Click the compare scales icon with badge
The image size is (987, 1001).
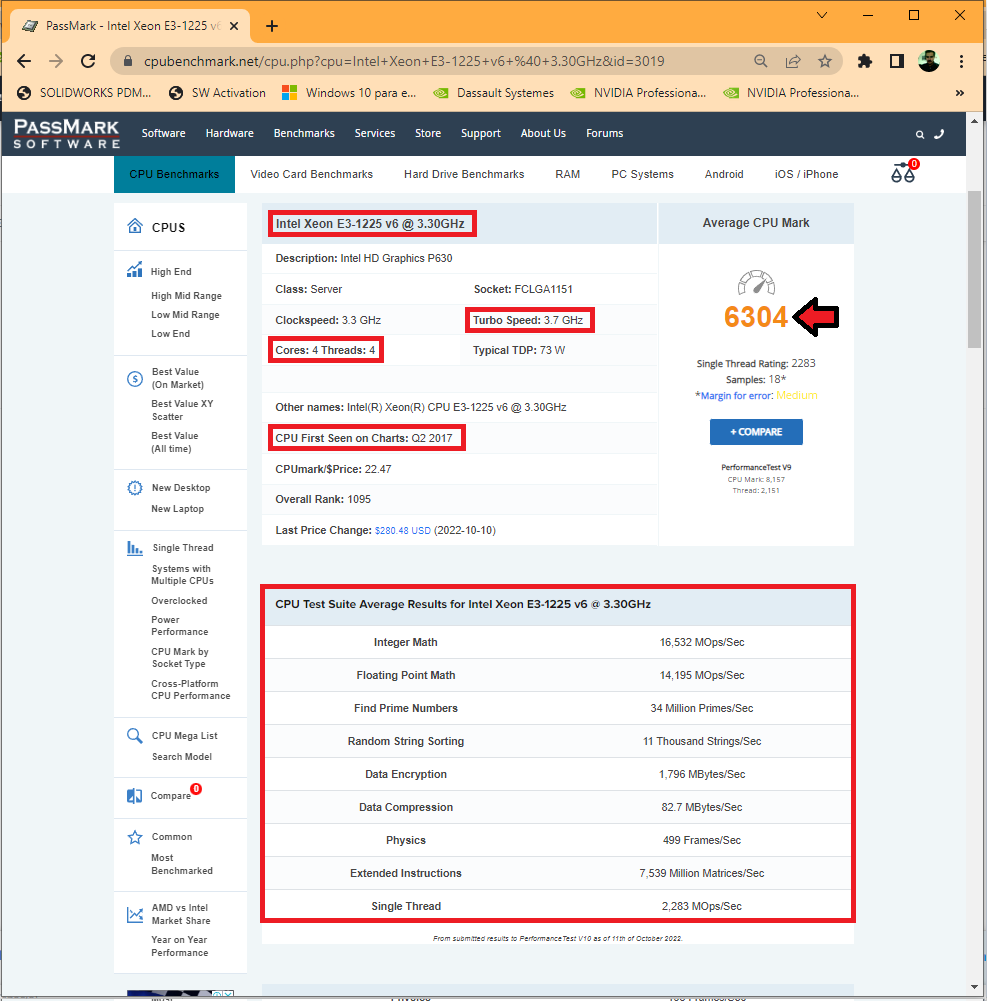point(904,172)
